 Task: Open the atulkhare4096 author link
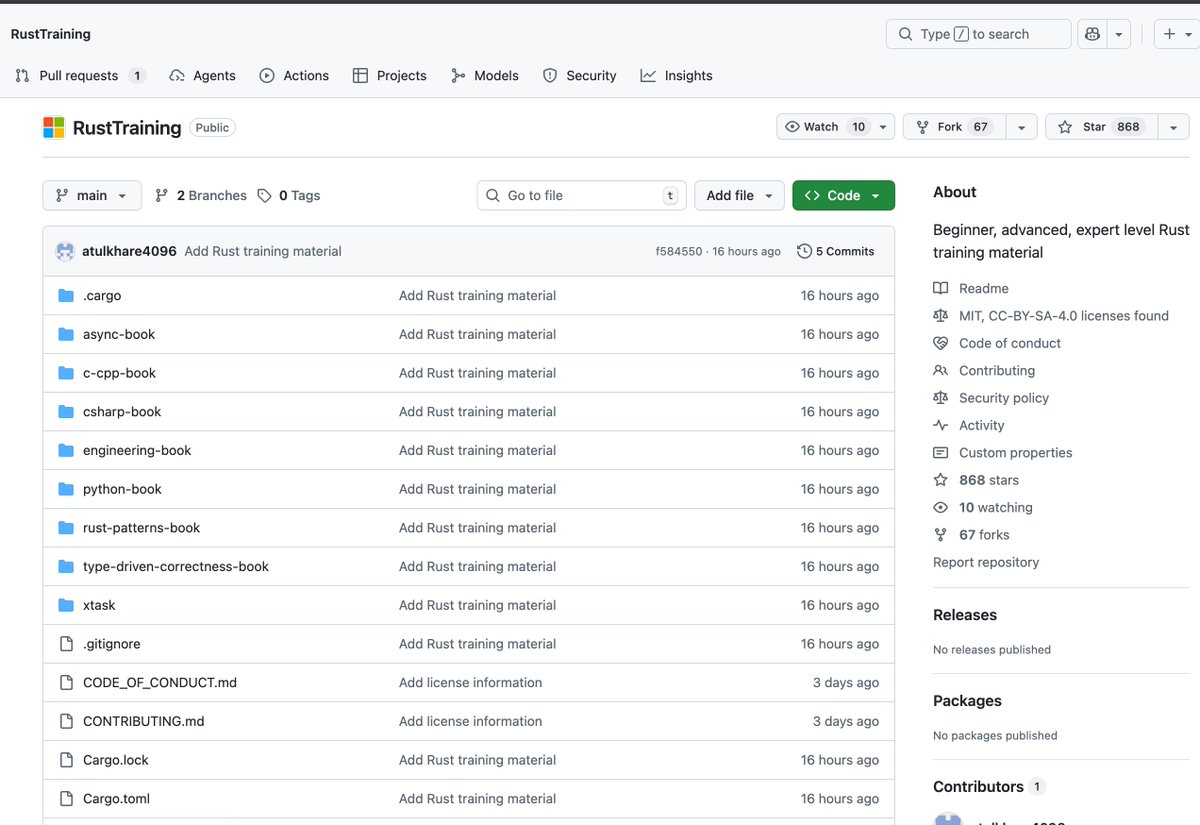point(129,251)
